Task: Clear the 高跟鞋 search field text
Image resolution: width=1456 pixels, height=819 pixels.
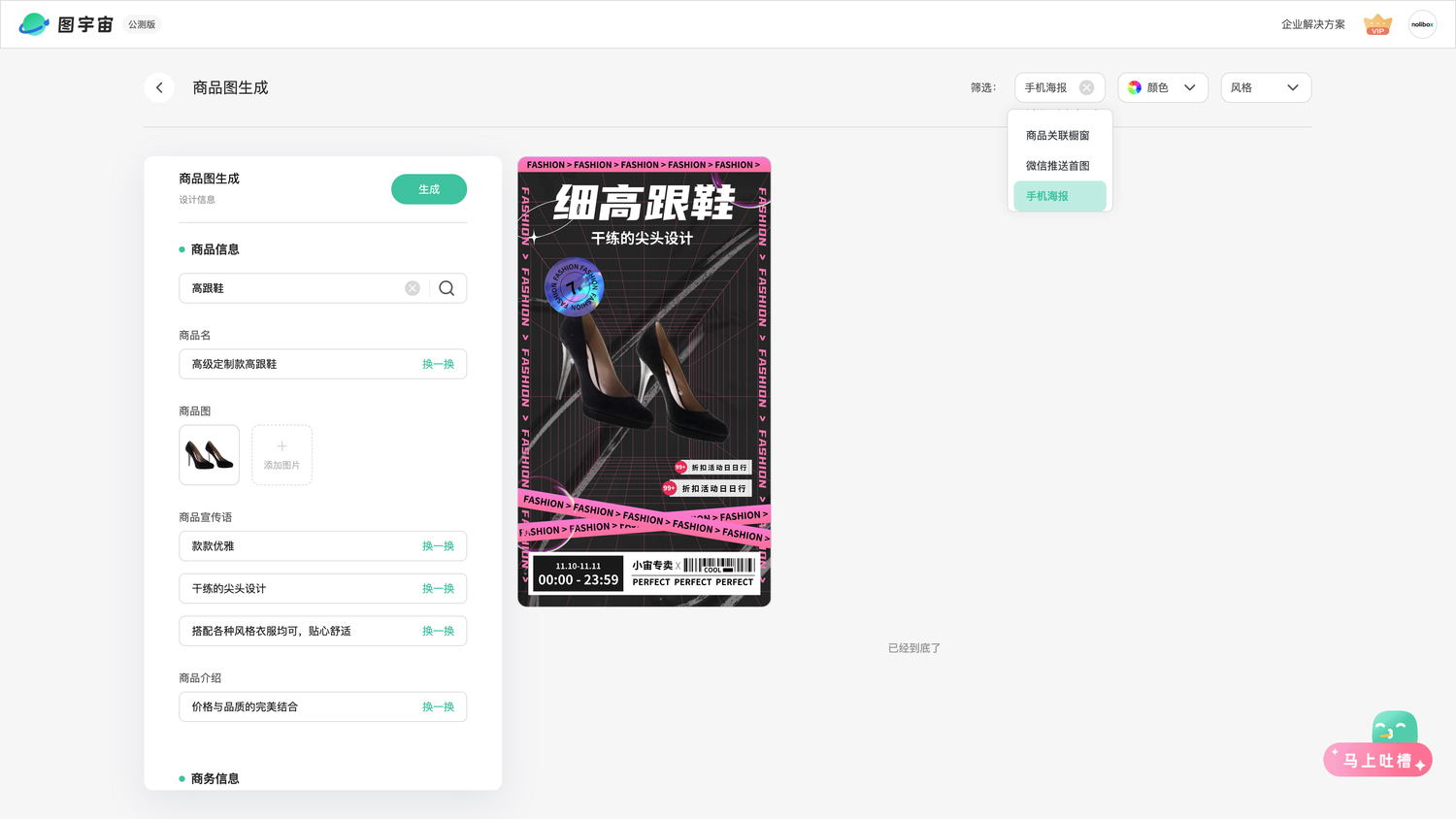Action: (x=413, y=288)
